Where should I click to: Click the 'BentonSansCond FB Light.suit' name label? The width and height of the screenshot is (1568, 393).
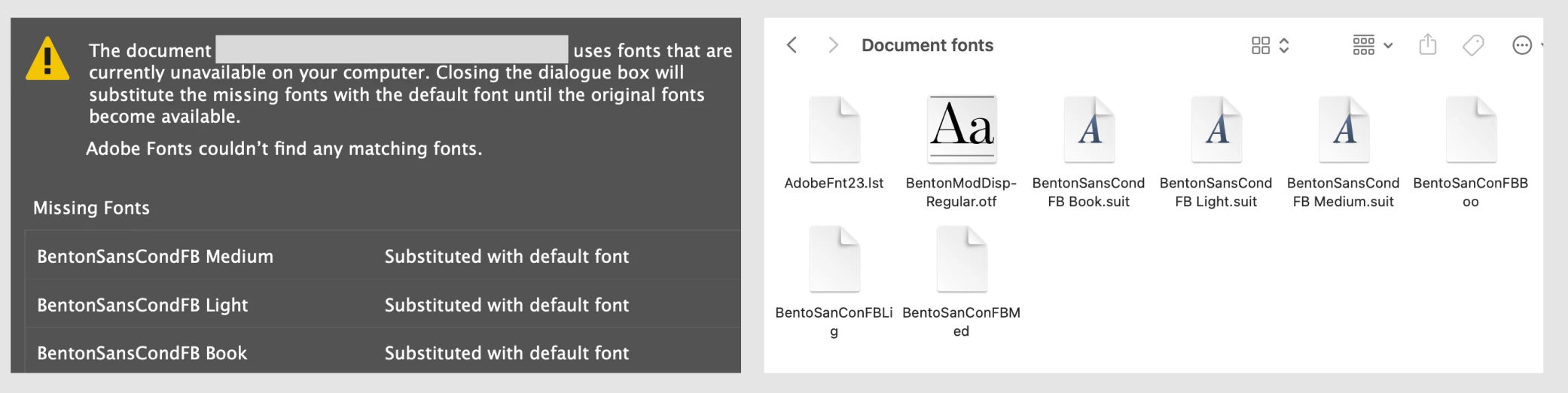click(1216, 192)
